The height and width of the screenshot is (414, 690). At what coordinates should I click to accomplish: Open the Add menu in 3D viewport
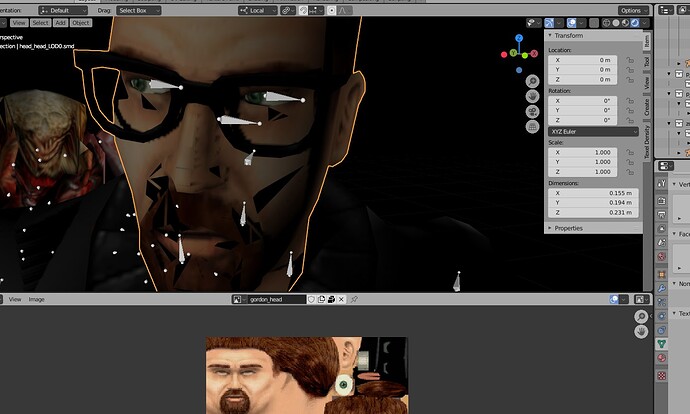(61, 23)
